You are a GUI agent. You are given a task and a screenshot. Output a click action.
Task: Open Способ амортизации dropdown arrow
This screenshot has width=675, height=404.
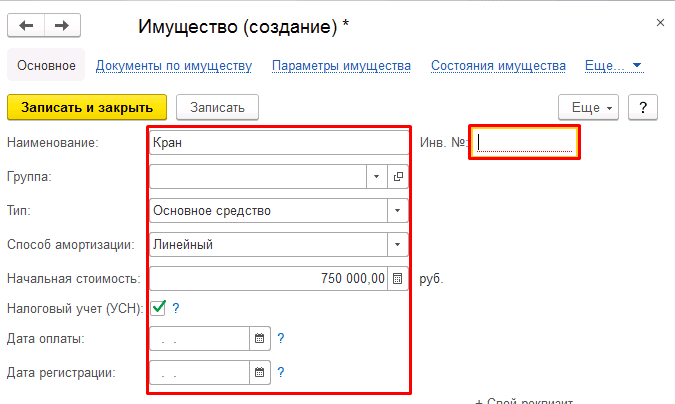pos(397,245)
